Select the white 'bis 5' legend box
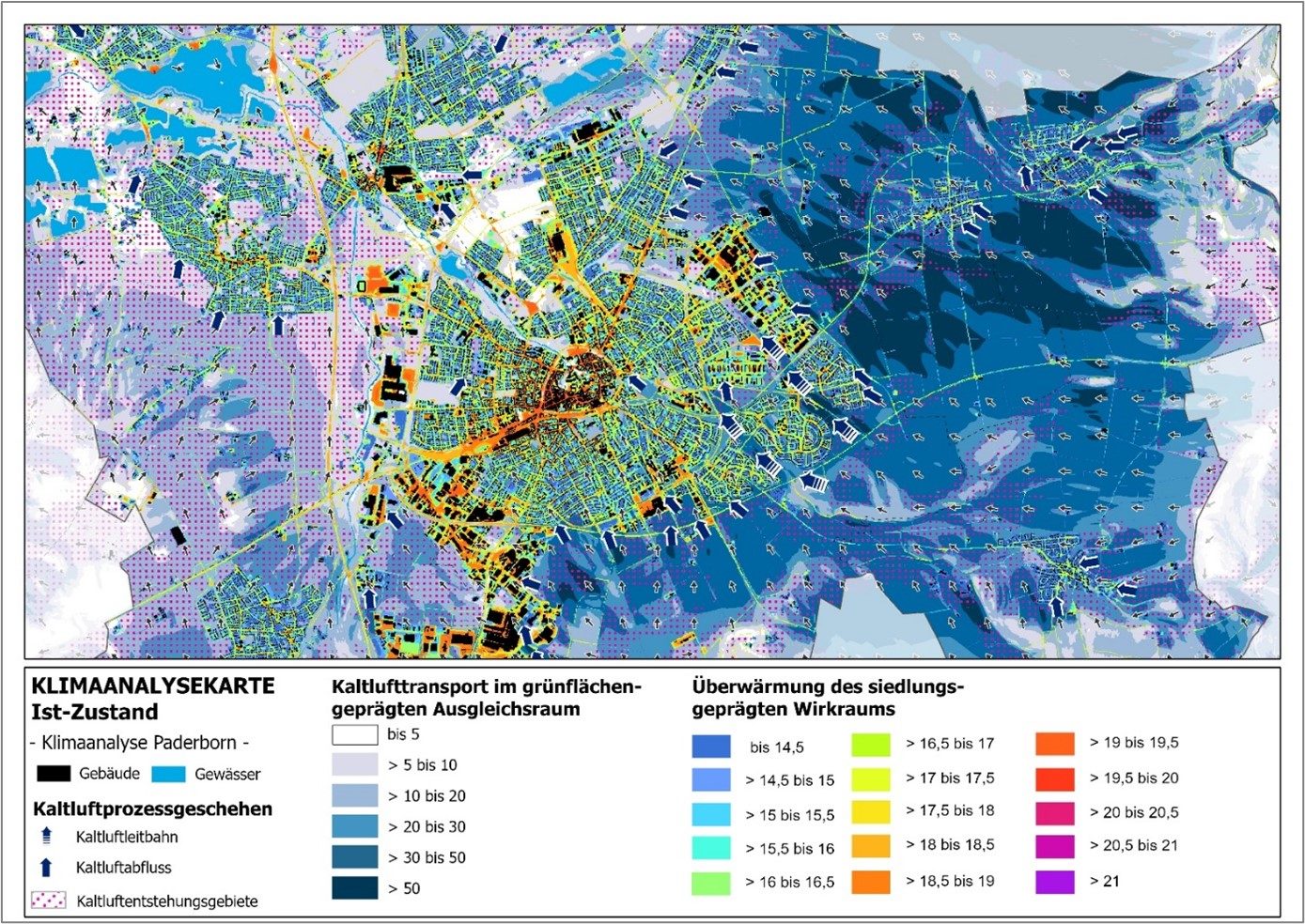This screenshot has height=924, width=1305. (354, 734)
